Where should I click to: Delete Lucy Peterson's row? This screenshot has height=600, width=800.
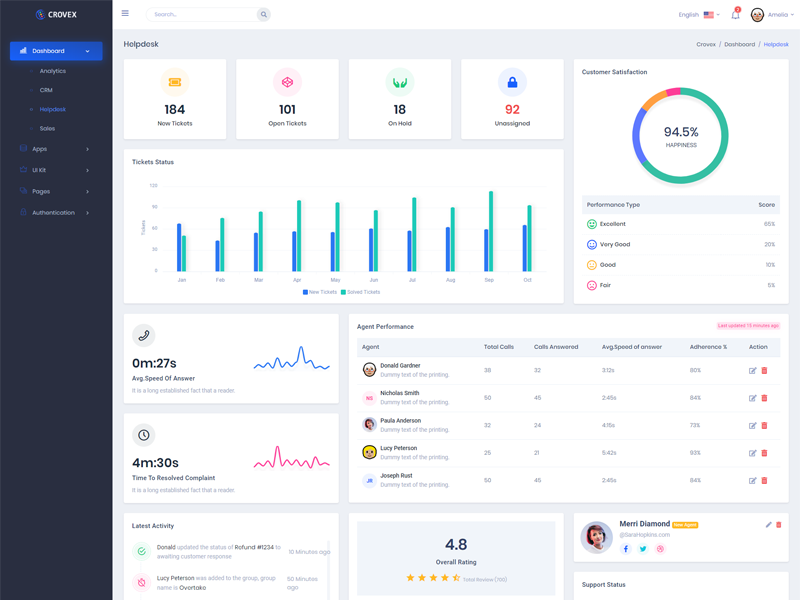coord(764,453)
